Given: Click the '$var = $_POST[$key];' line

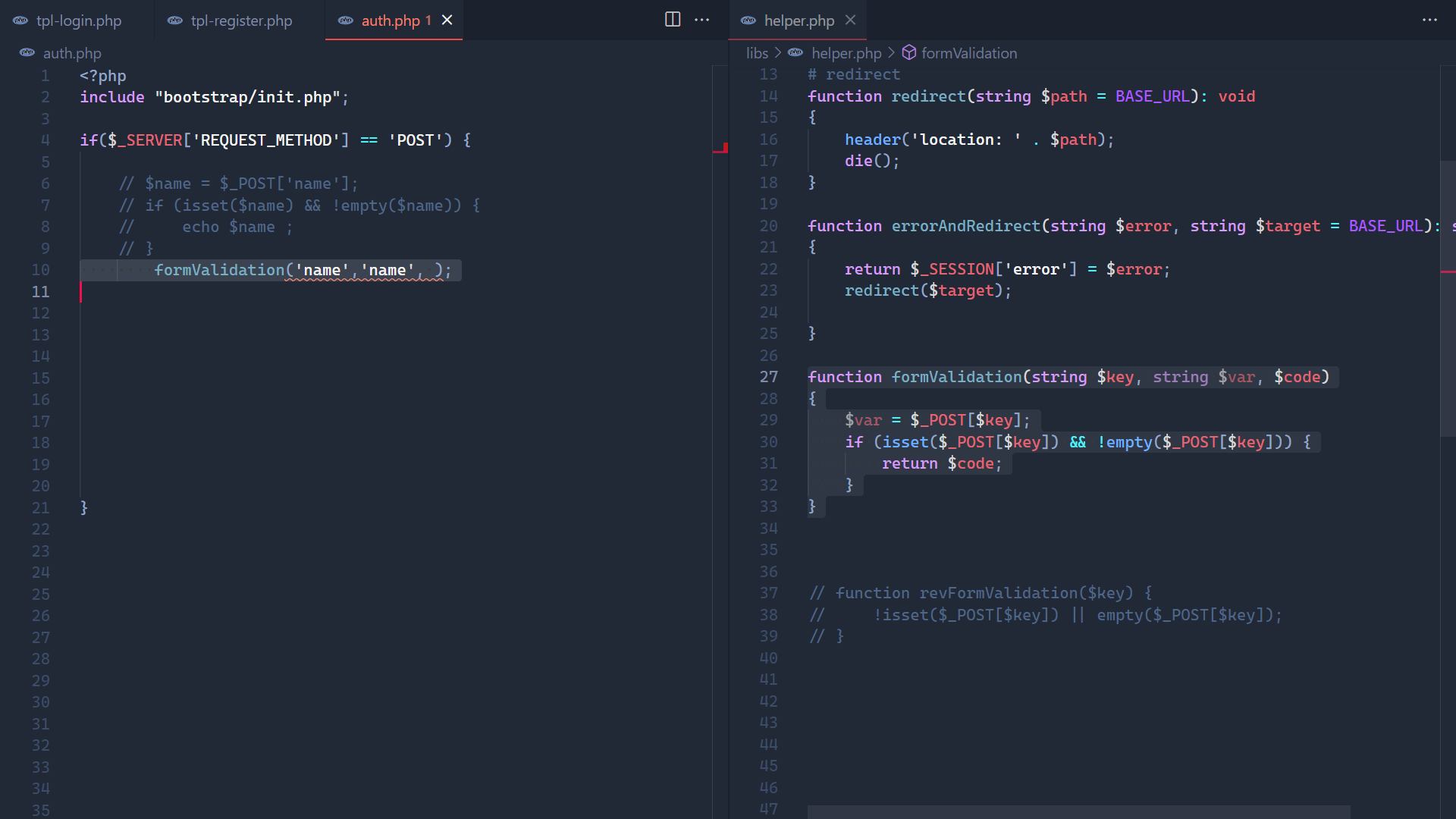Looking at the screenshot, I should coord(938,420).
